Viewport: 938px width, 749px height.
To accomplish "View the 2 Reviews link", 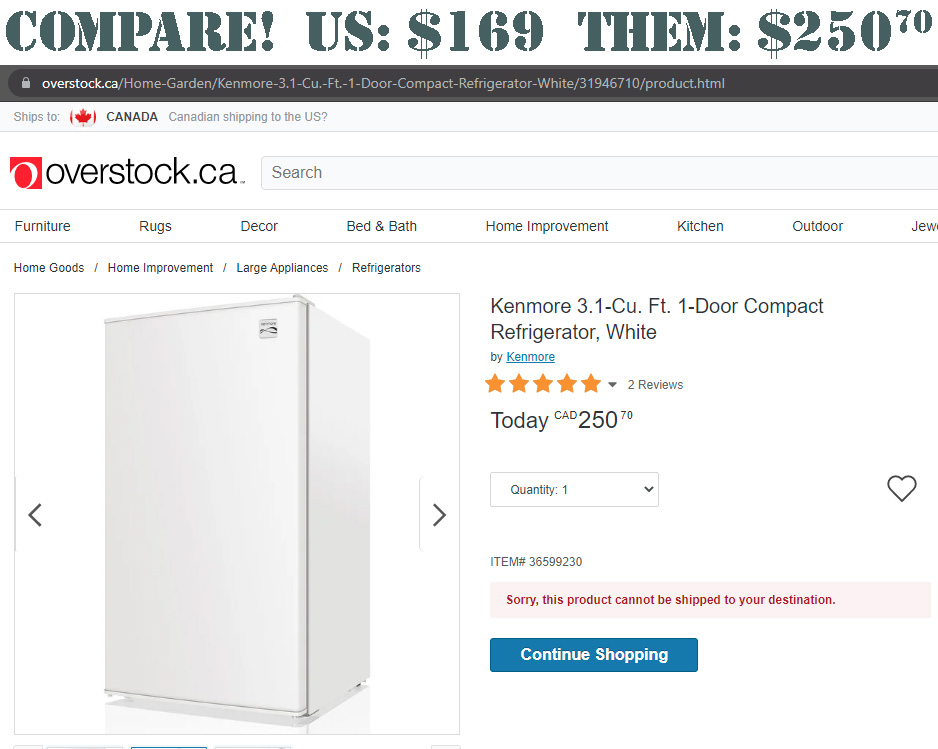I will coord(655,384).
